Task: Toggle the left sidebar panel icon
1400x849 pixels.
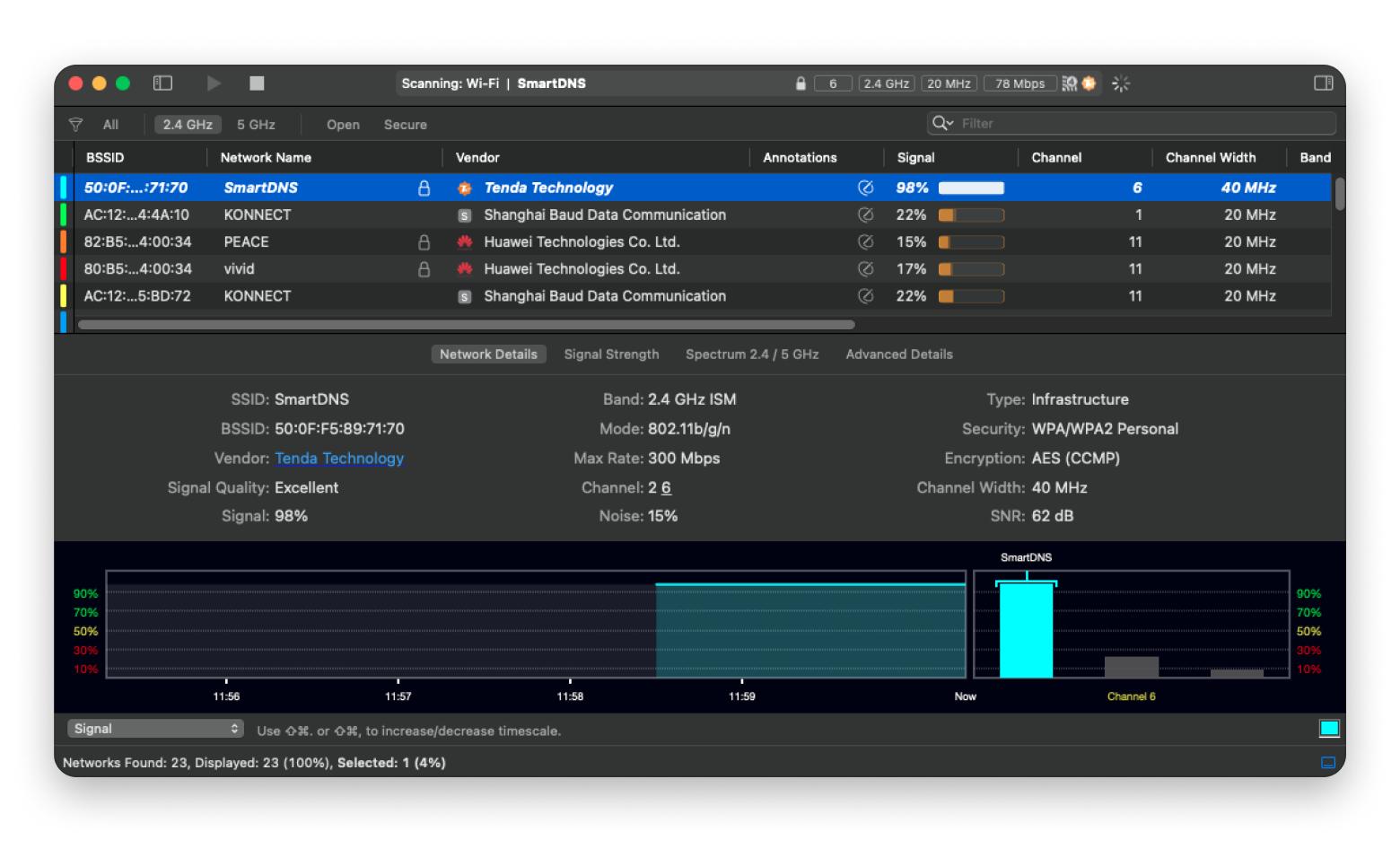Action: (x=162, y=83)
